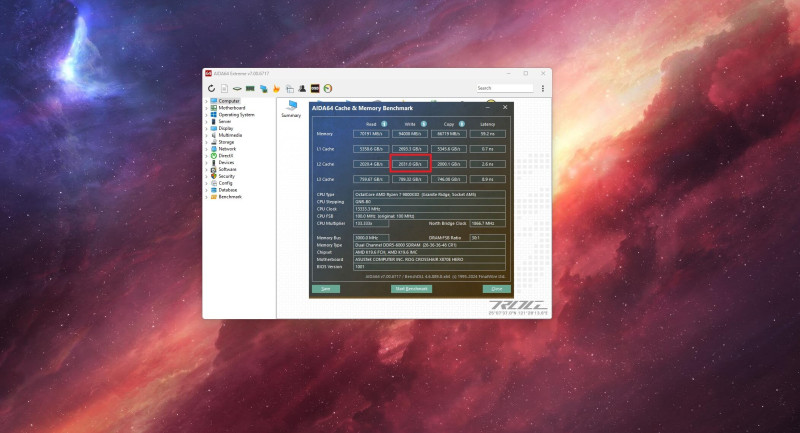
Task: Click the Database icon in tree
Action: 214,190
